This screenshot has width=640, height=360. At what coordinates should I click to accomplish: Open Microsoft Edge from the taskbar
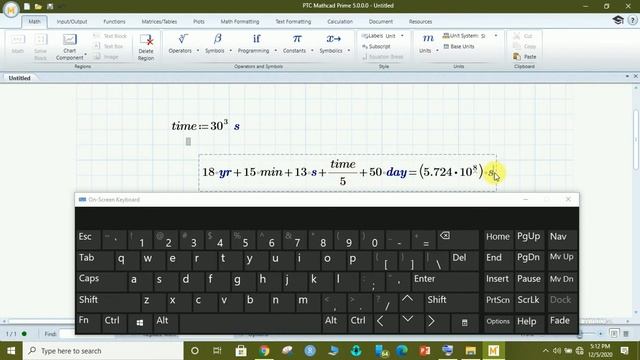coord(402,351)
